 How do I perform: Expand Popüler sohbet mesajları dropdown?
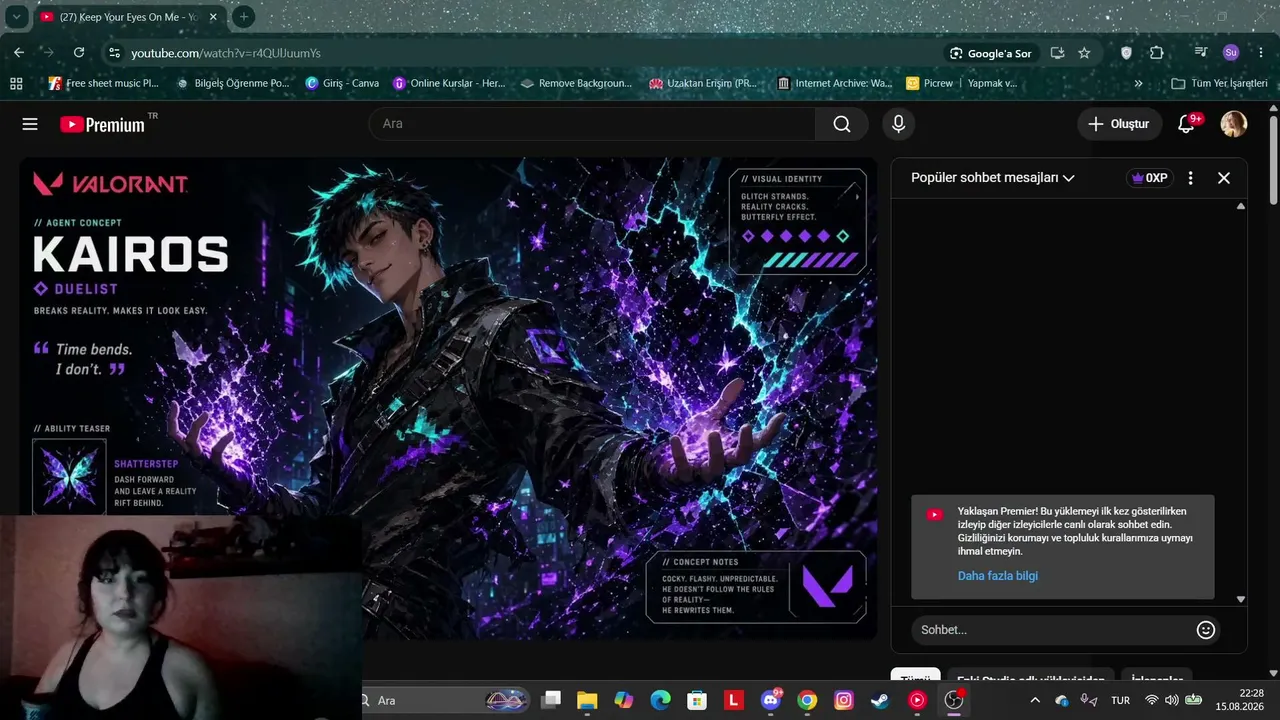pos(992,178)
